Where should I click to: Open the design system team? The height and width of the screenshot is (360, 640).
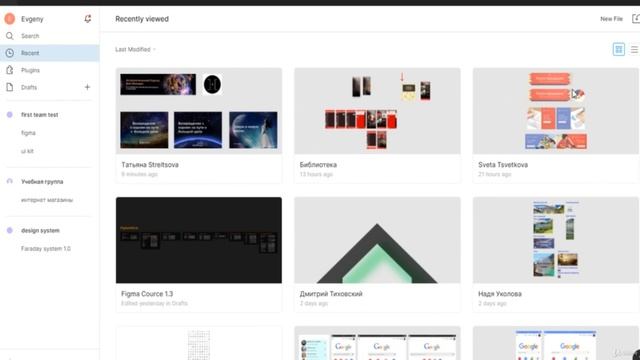pos(40,231)
